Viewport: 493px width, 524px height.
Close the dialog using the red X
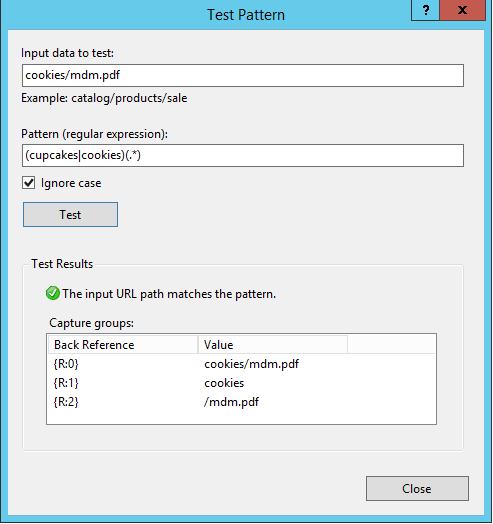coord(463,10)
